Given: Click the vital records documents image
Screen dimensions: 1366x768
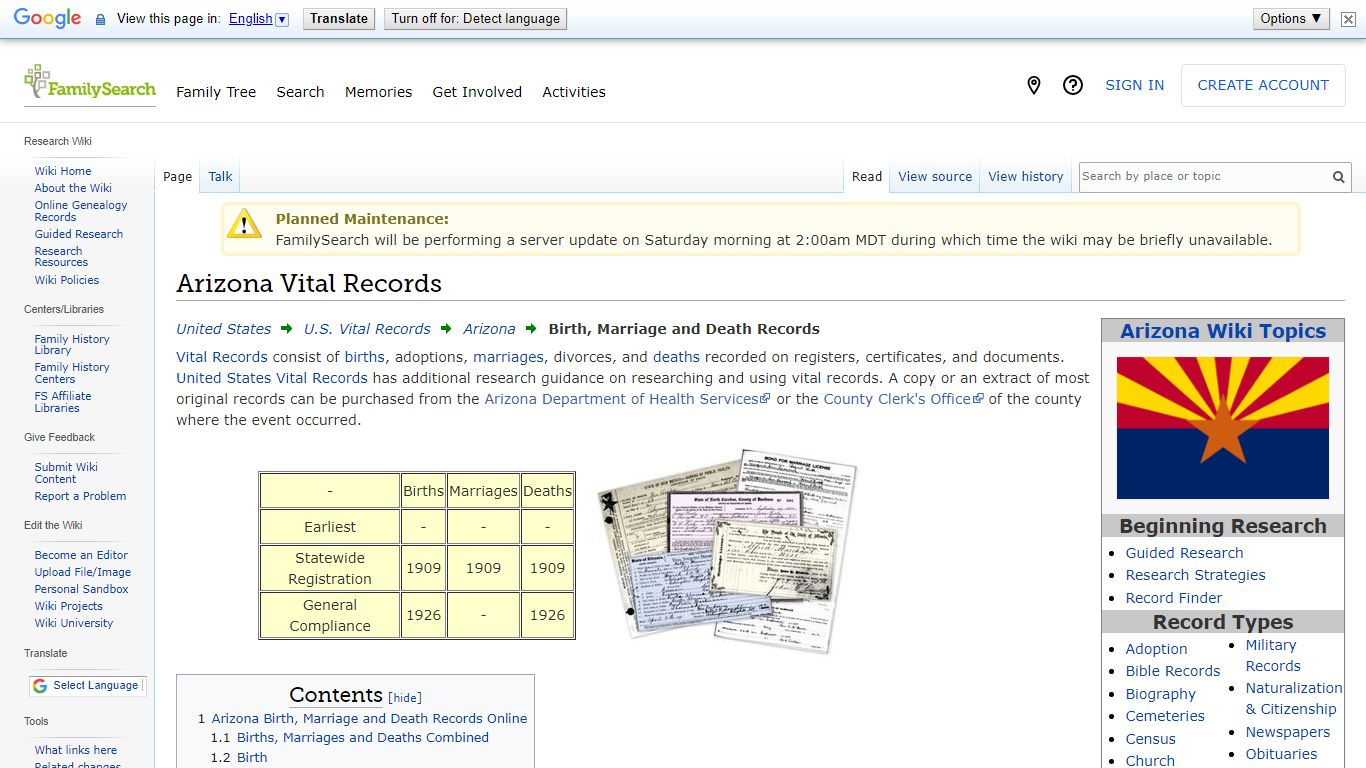Looking at the screenshot, I should click(x=727, y=550).
